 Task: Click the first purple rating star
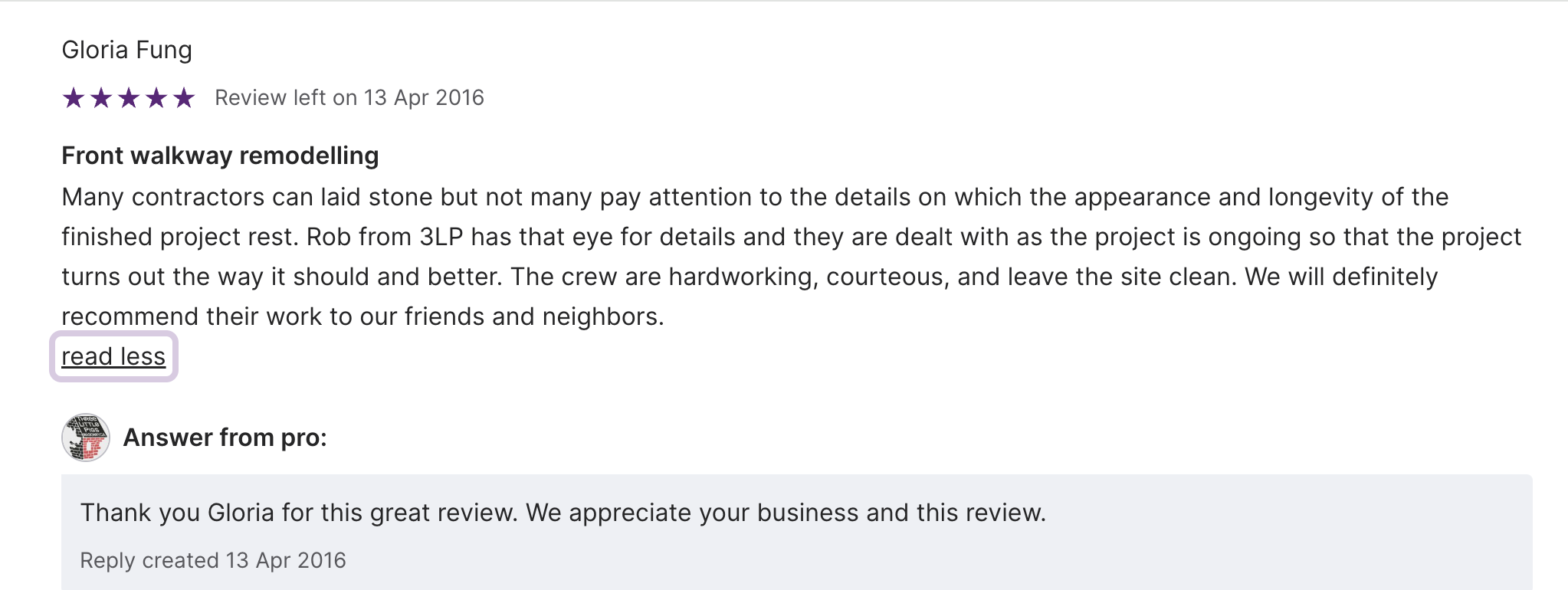click(x=74, y=98)
